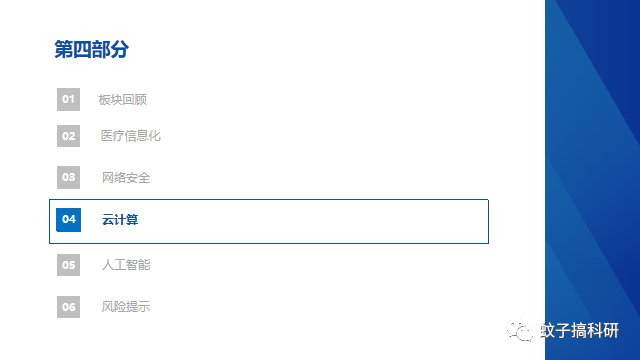Select the 医疗信息化 agenda item
Screen dimensions: 640x360
coord(131,136)
